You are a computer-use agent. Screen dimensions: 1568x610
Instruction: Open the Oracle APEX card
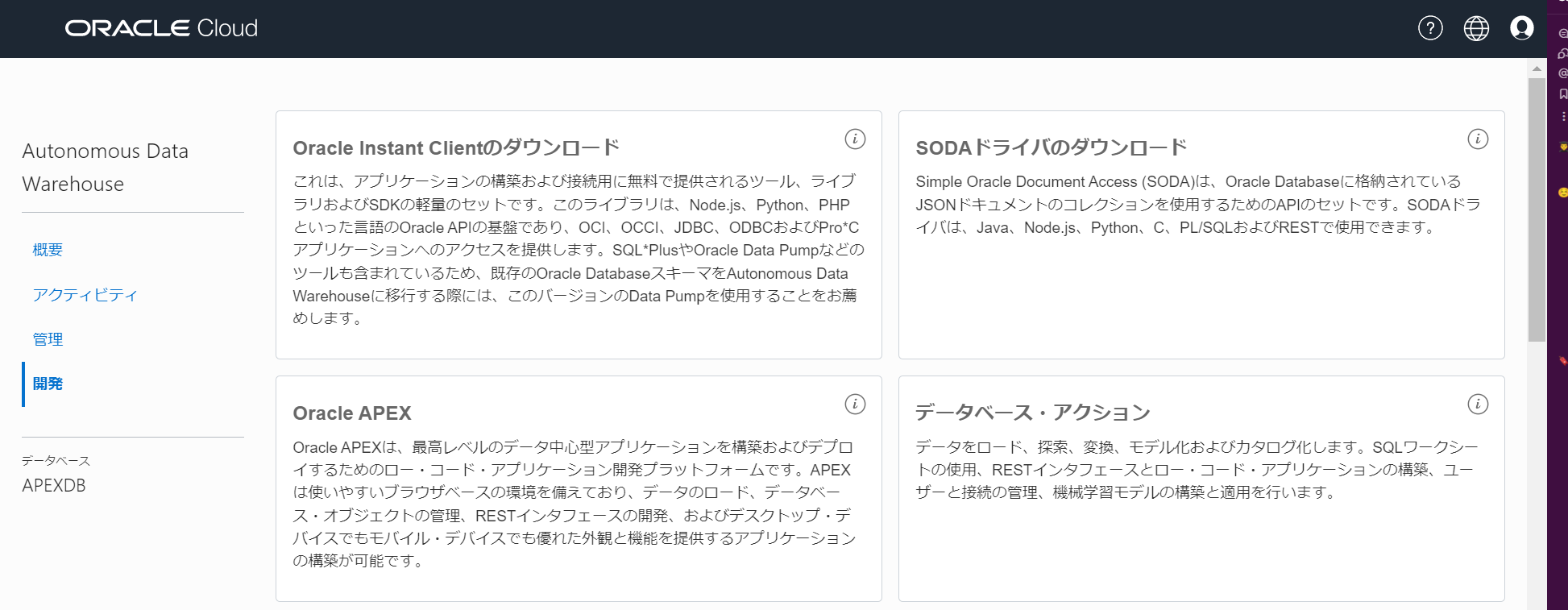point(579,488)
